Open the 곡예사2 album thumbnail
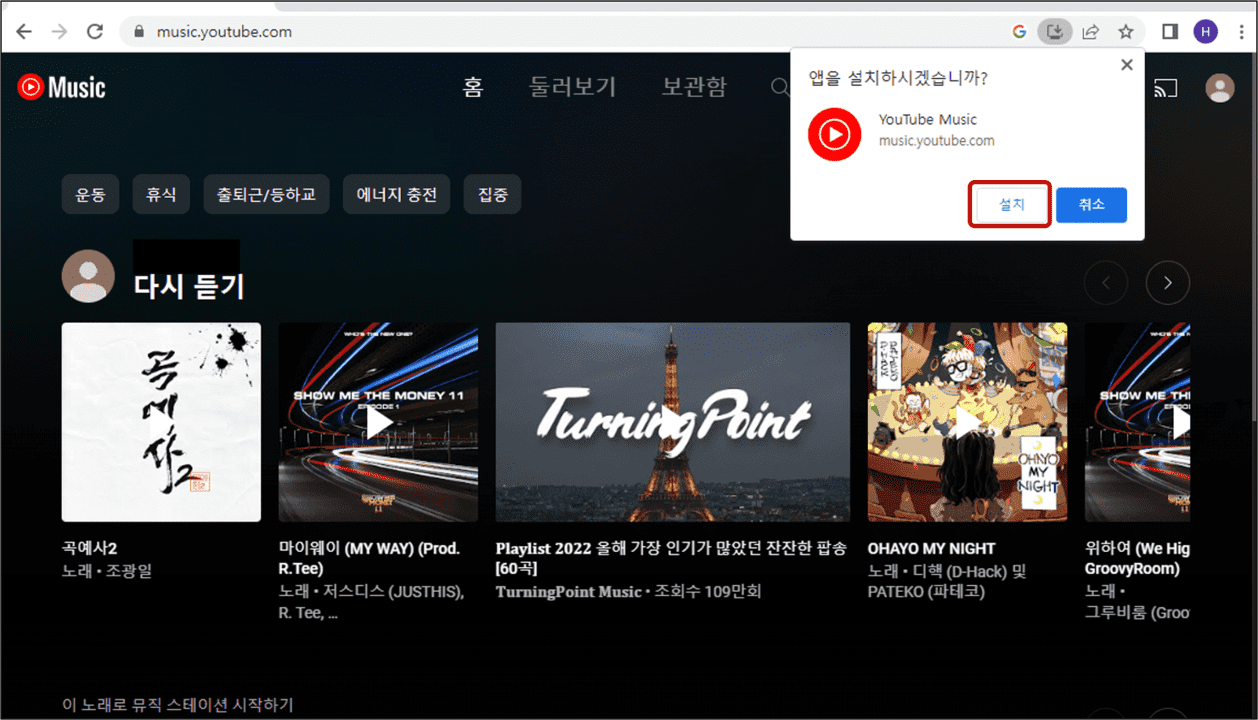1258x720 pixels. (x=161, y=422)
